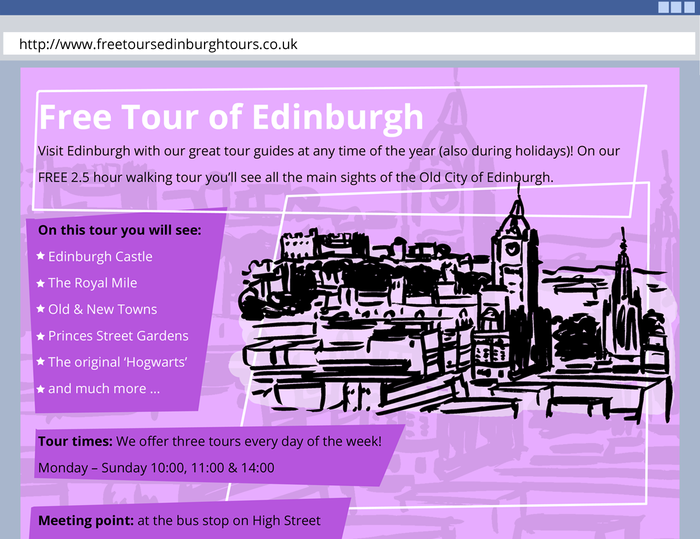Select the star icon next to Old & New Towns
The width and height of the screenshot is (700, 539).
(41, 310)
